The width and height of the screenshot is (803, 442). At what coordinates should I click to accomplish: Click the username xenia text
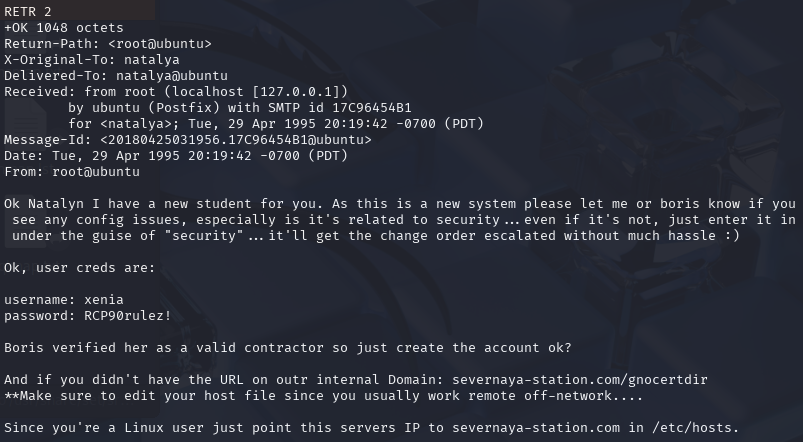64,300
